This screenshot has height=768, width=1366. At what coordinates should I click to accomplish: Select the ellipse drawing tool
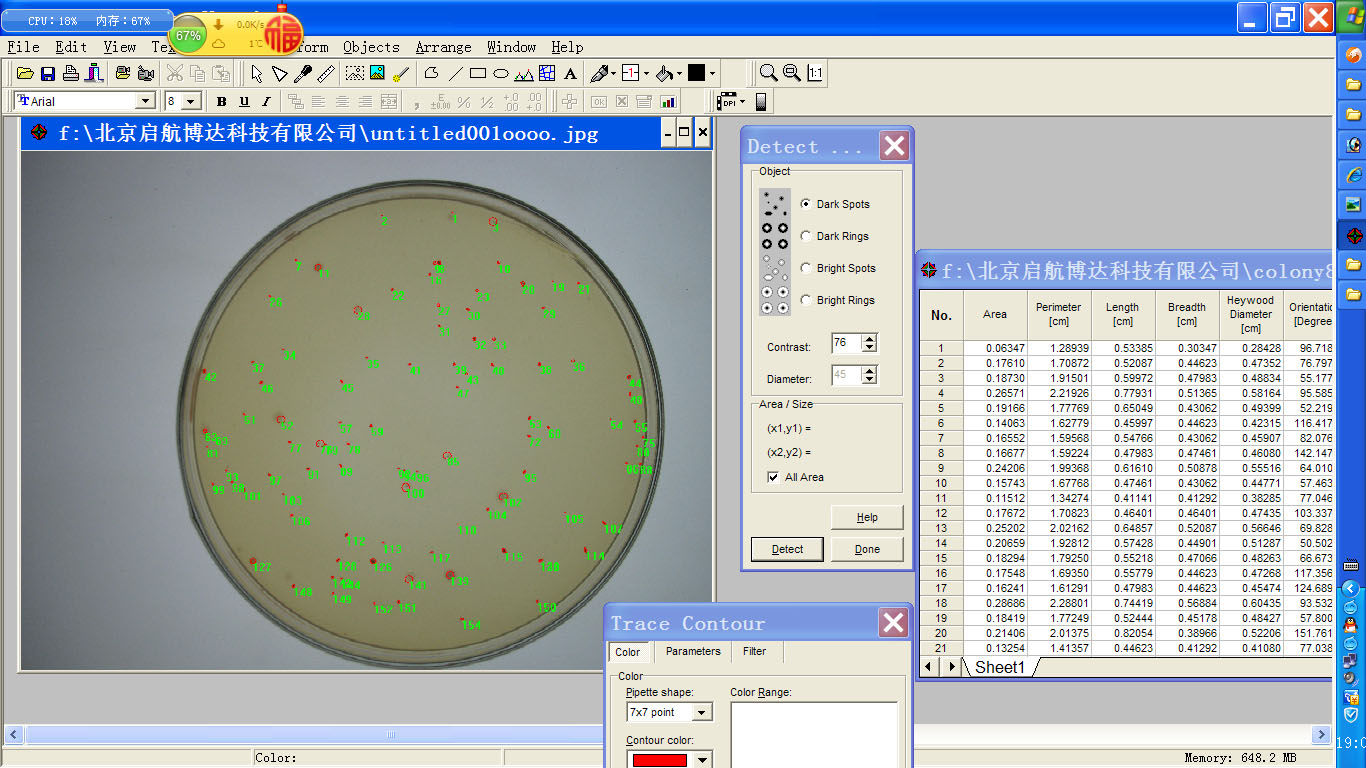click(501, 73)
